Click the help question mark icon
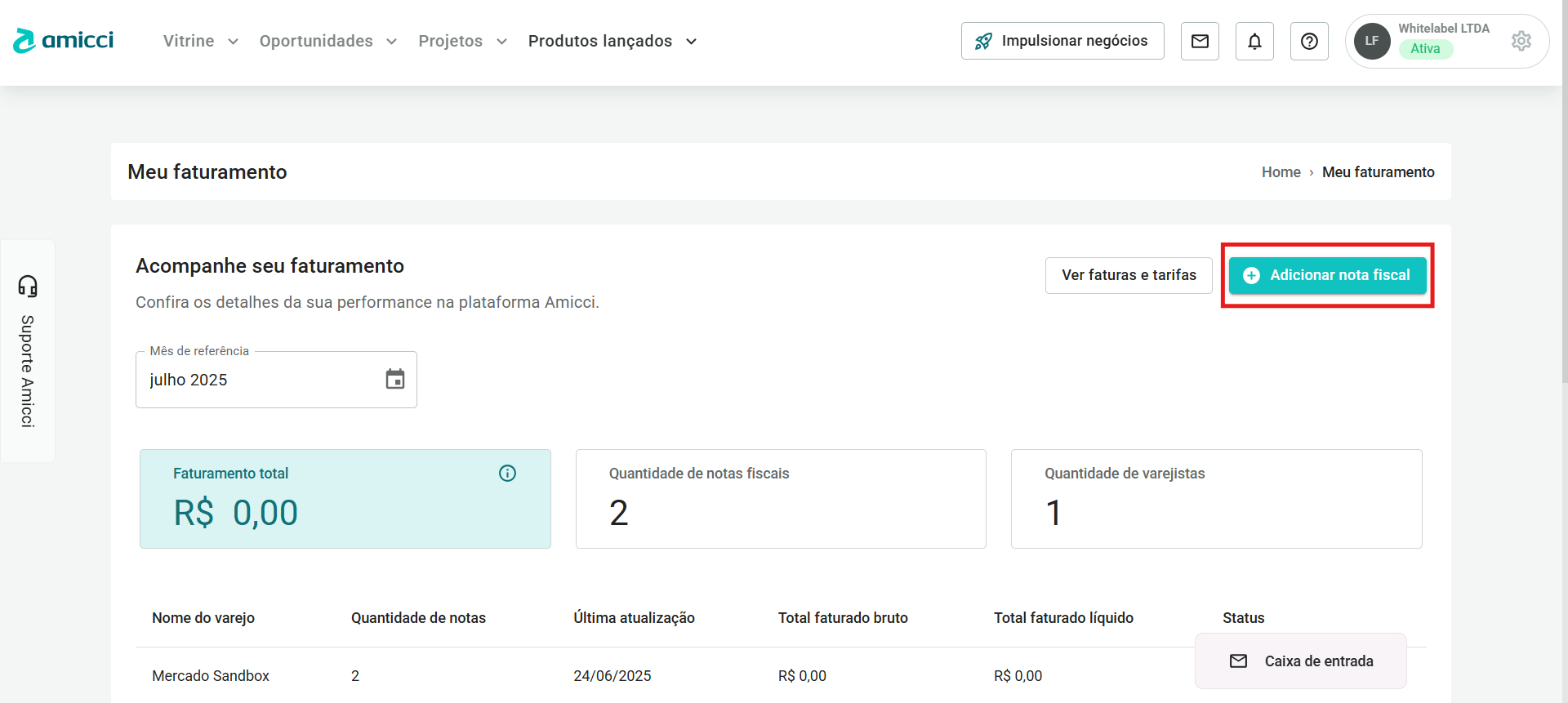The image size is (1568, 703). 1309,41
